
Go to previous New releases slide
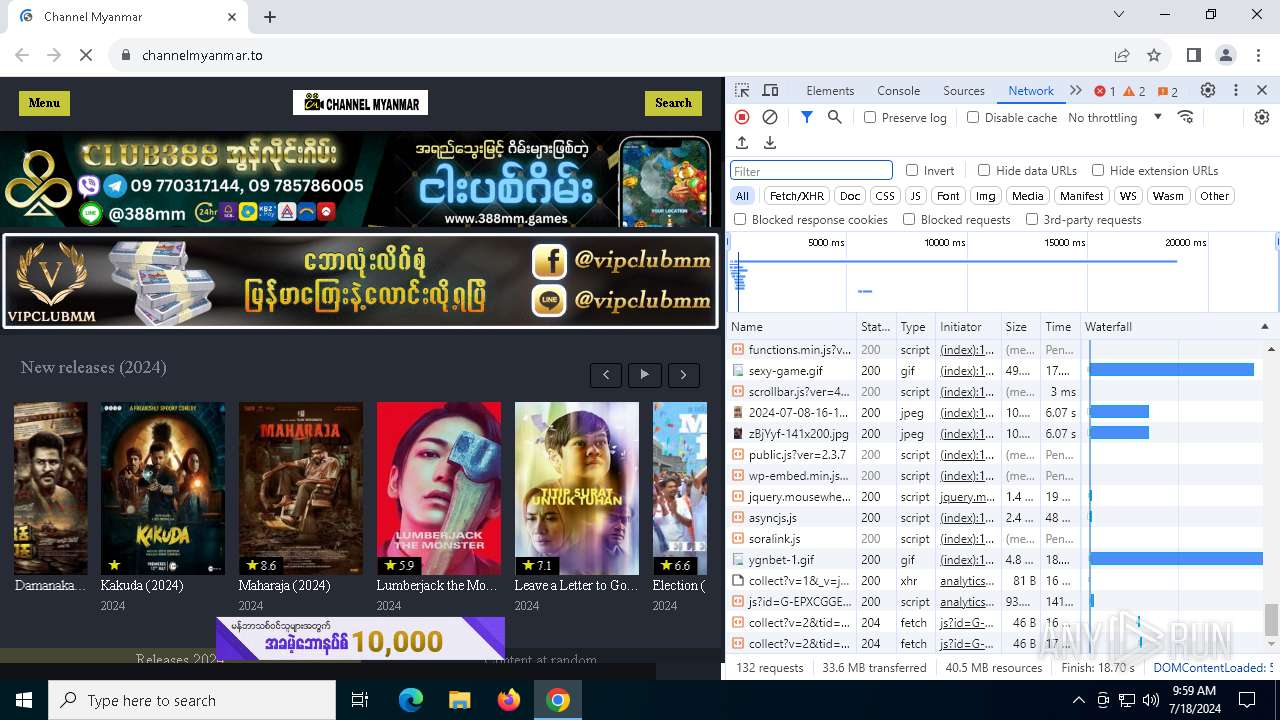pos(606,375)
